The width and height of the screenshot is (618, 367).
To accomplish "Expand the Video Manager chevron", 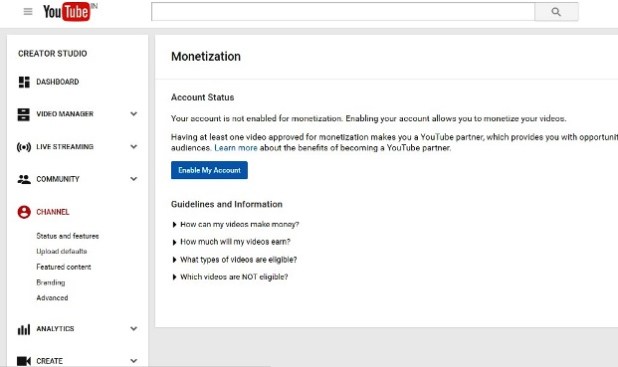I will click(x=134, y=114).
